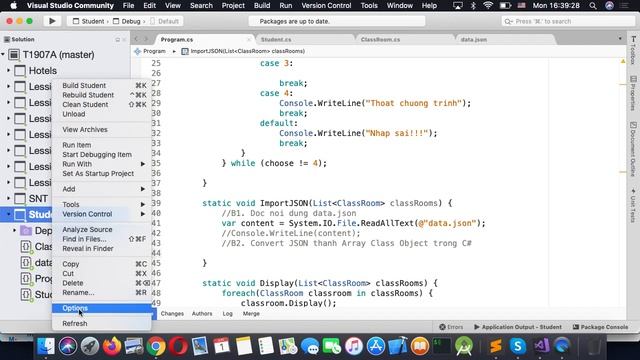Open the Package Console pad
The image size is (640, 360).
(x=600, y=327)
